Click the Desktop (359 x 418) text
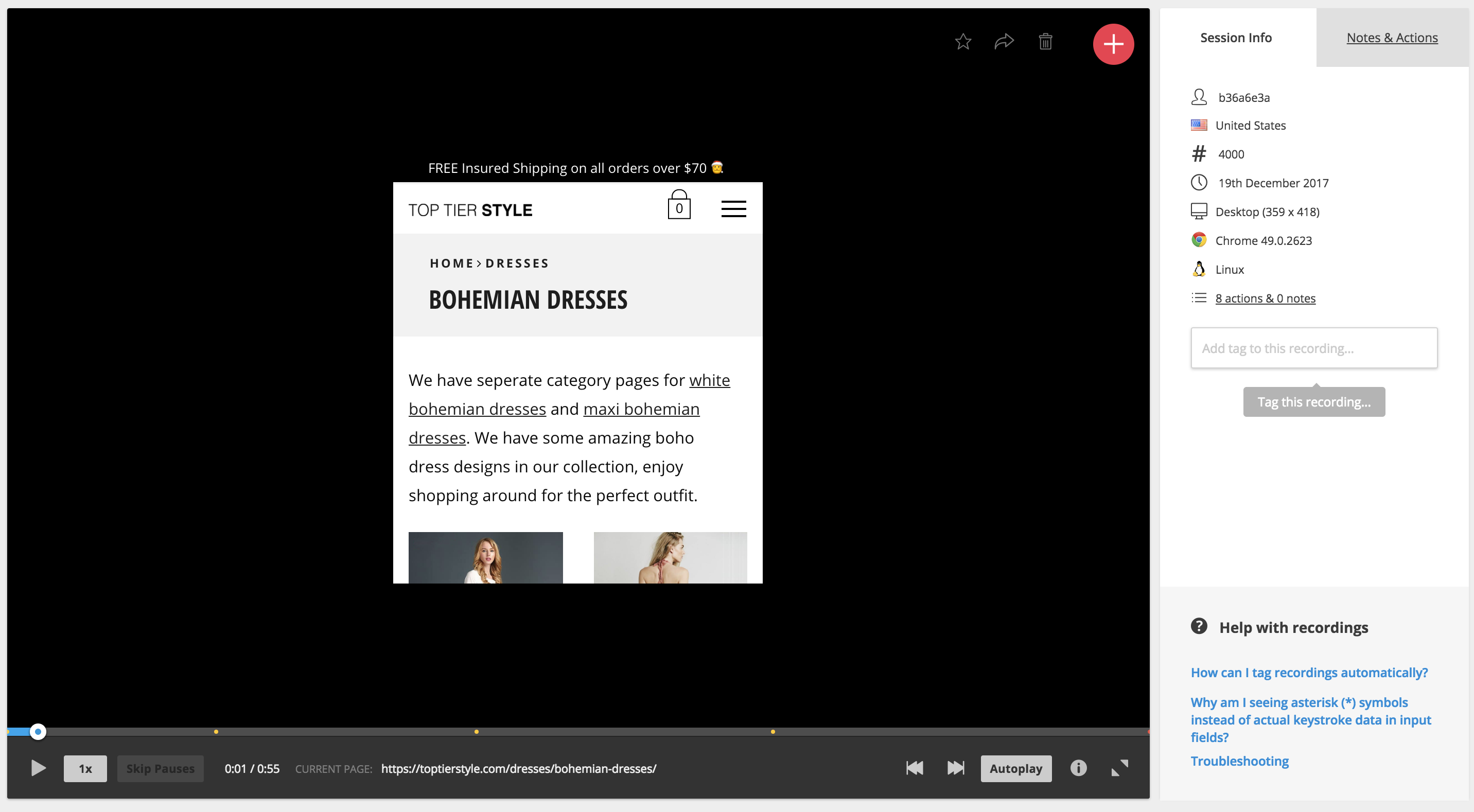 [1267, 211]
